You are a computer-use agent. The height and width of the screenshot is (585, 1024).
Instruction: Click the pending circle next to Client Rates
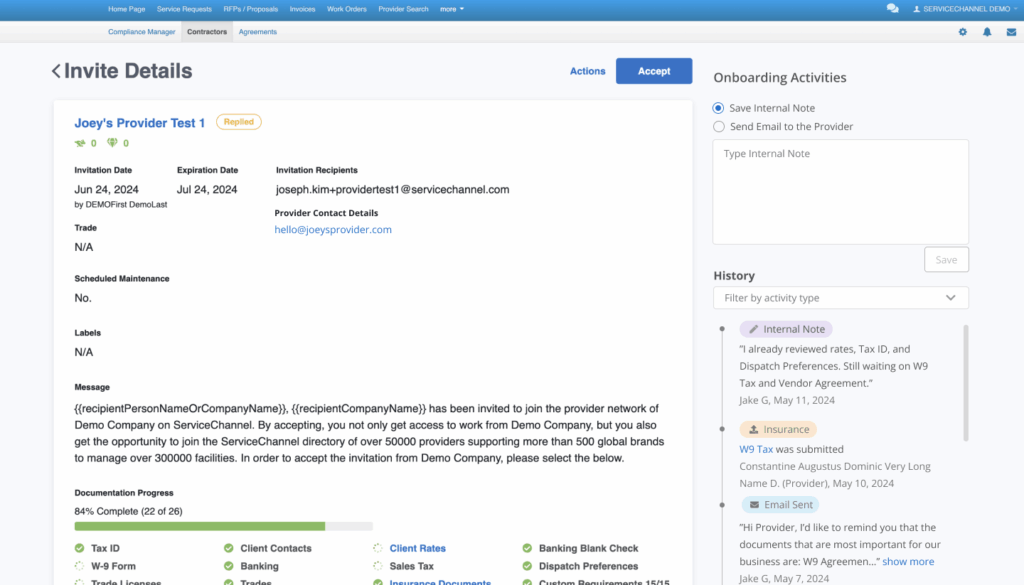(378, 548)
